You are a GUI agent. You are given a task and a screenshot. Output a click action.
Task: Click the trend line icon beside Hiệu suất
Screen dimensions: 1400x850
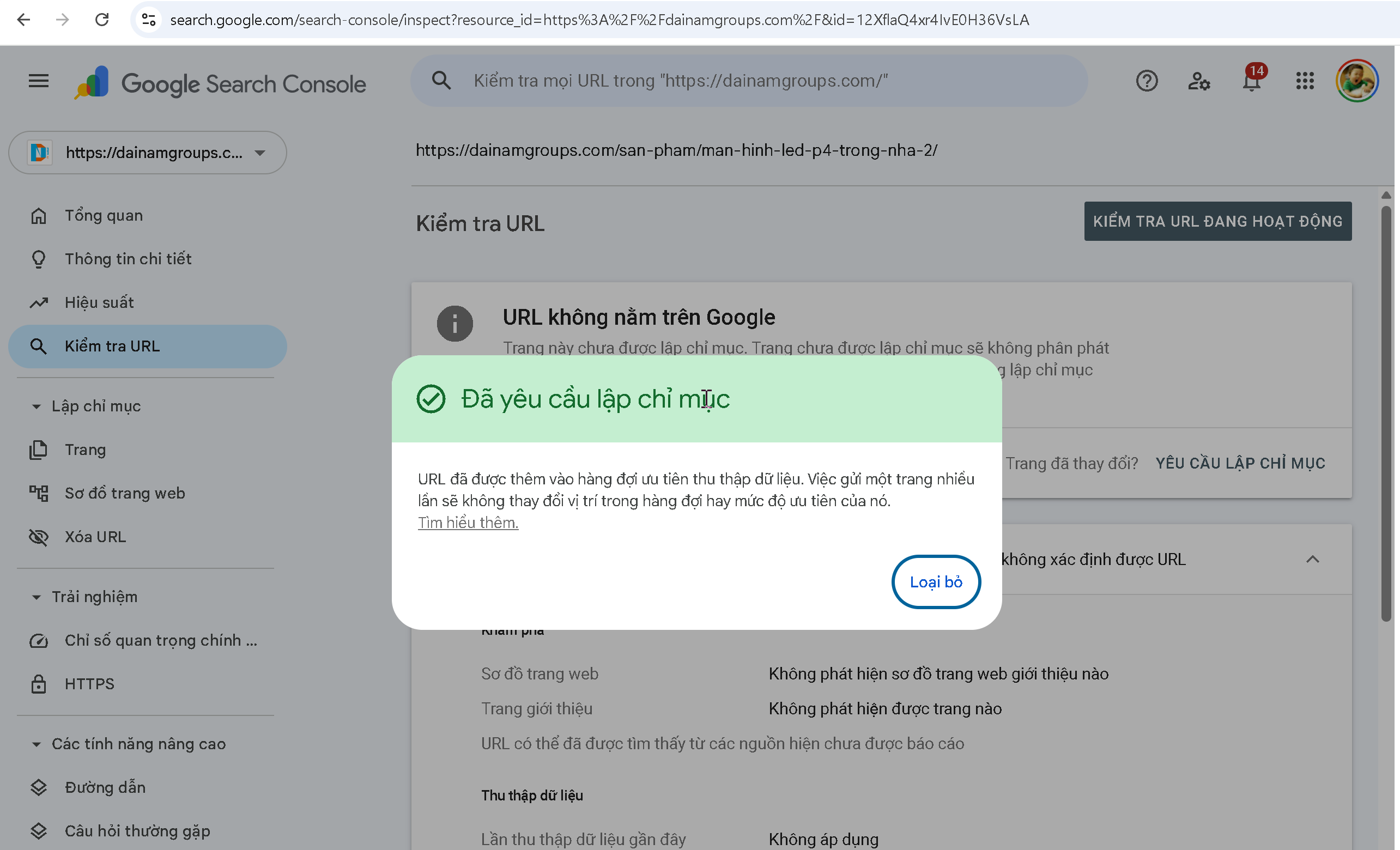tap(38, 302)
